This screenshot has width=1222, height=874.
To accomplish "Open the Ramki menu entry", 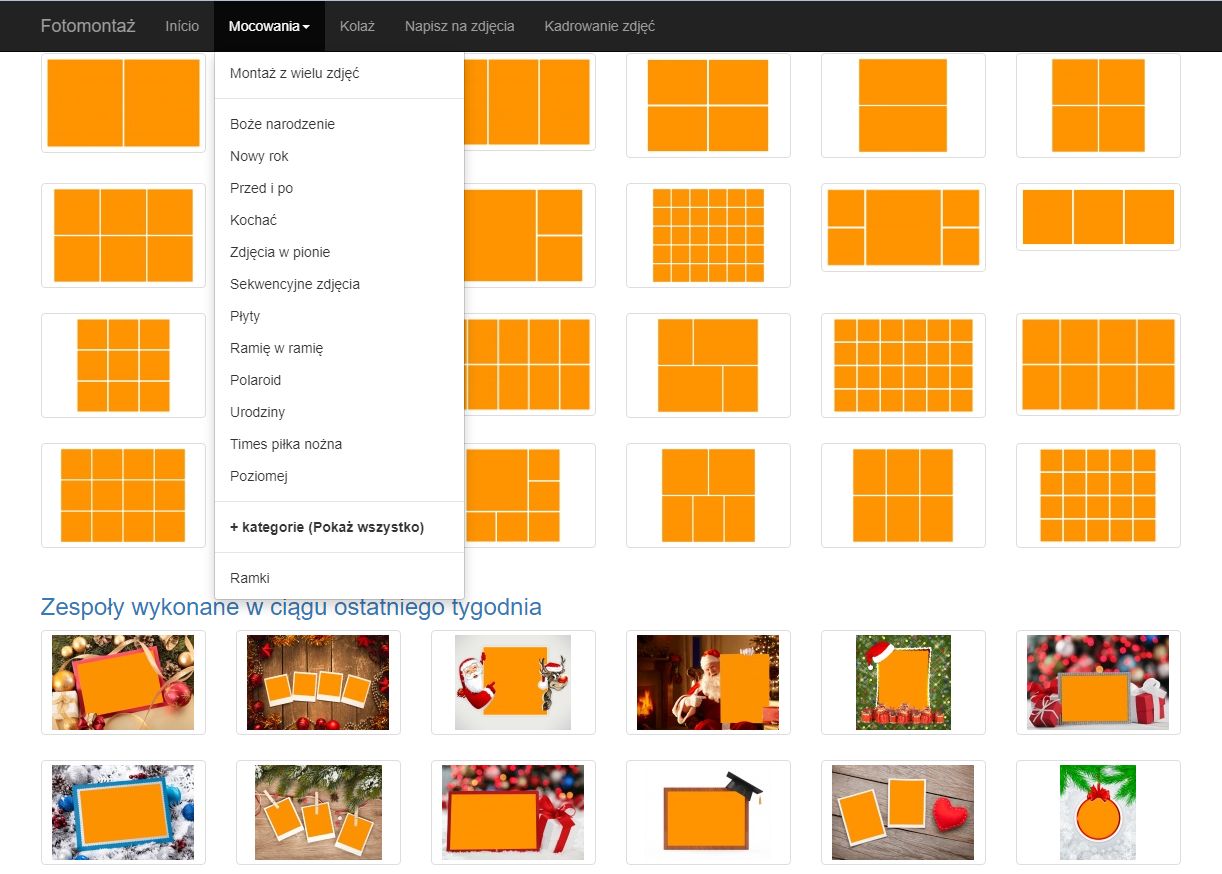I will click(x=339, y=578).
